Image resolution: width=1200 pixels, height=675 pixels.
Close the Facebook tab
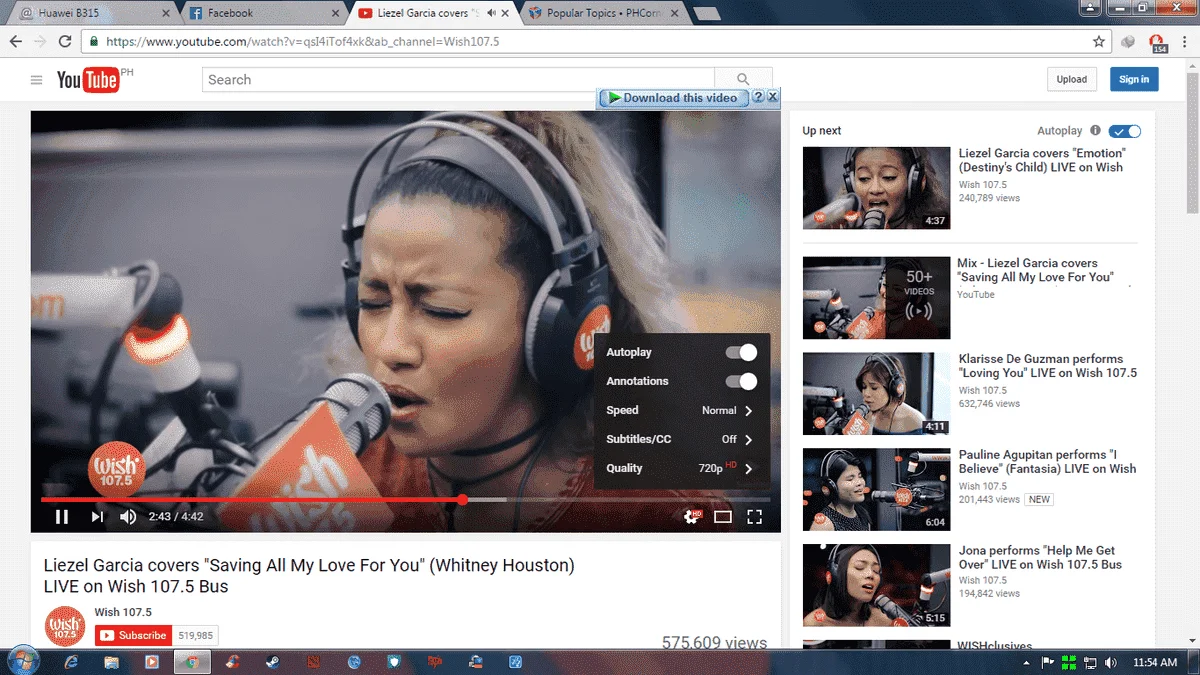(334, 13)
